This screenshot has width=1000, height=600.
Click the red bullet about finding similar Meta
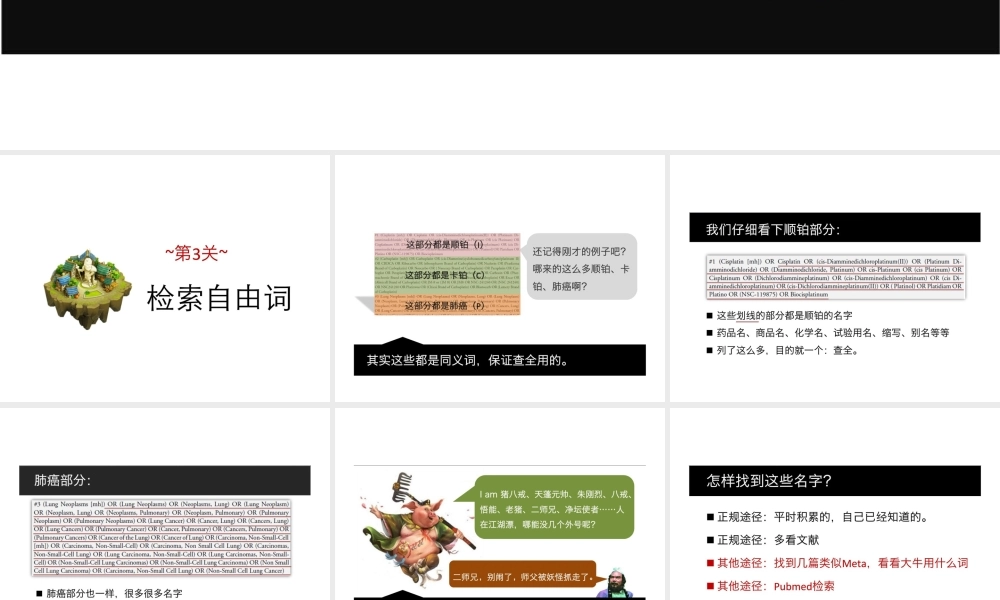(842, 563)
